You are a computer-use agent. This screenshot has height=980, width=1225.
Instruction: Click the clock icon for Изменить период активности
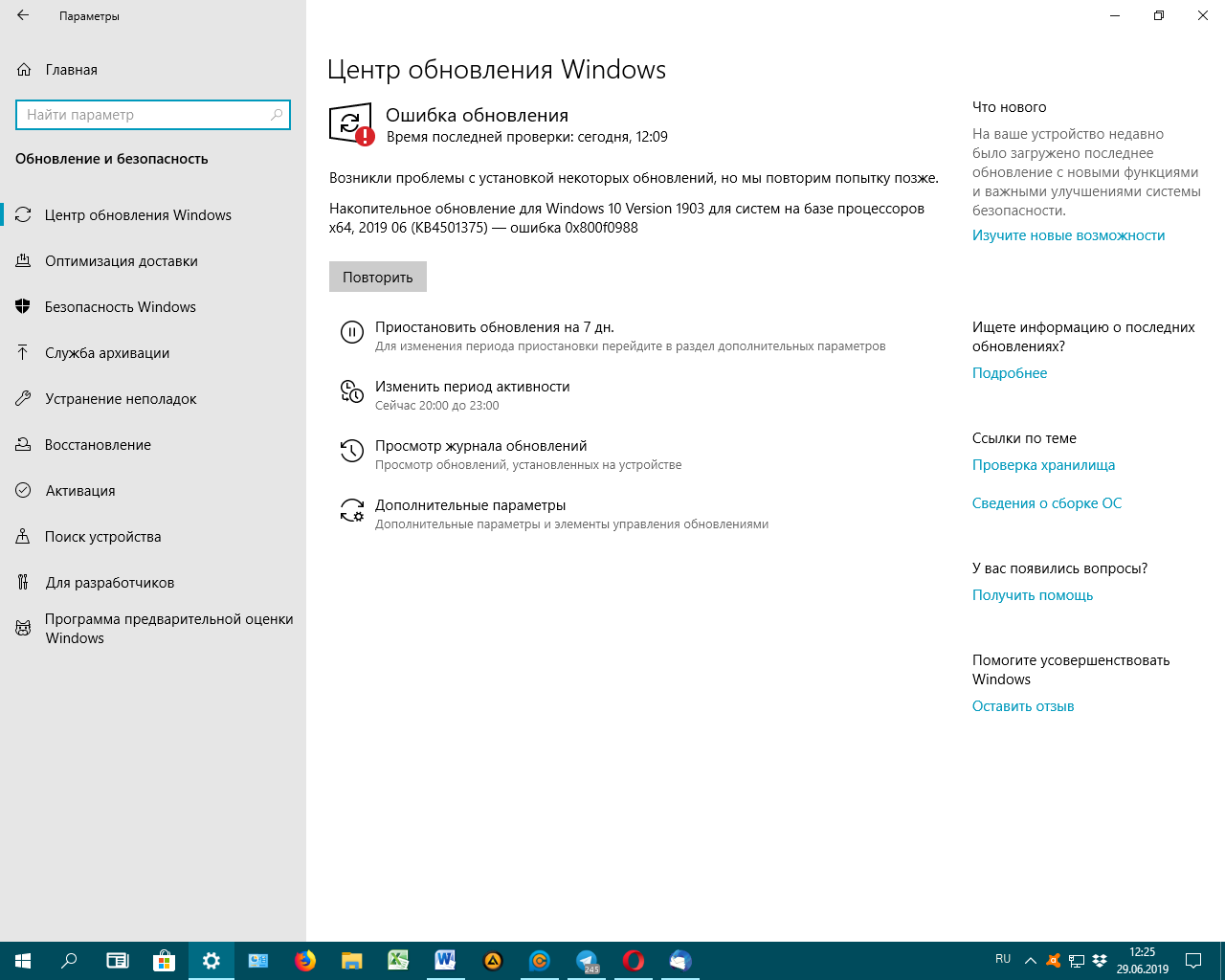point(352,391)
